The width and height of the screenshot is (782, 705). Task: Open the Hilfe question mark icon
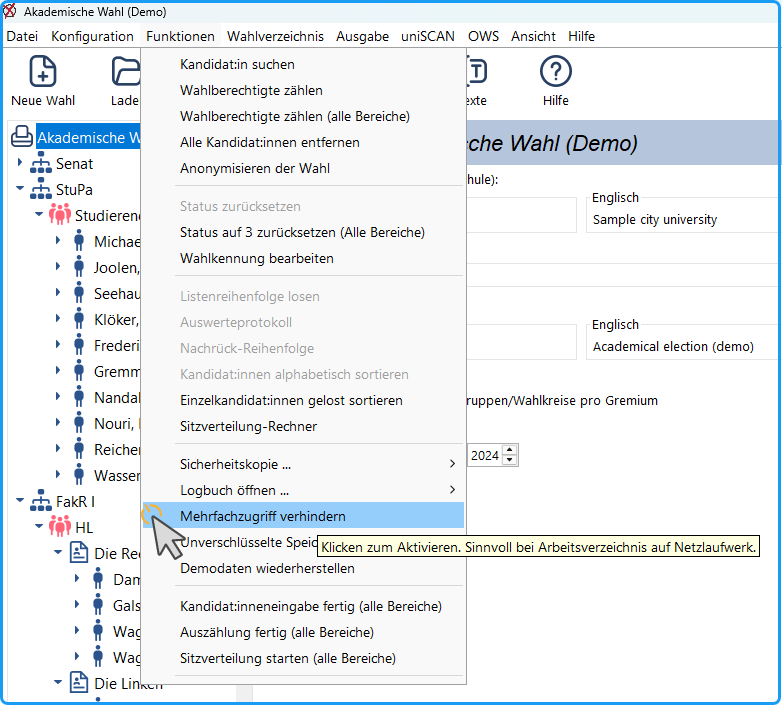(556, 71)
